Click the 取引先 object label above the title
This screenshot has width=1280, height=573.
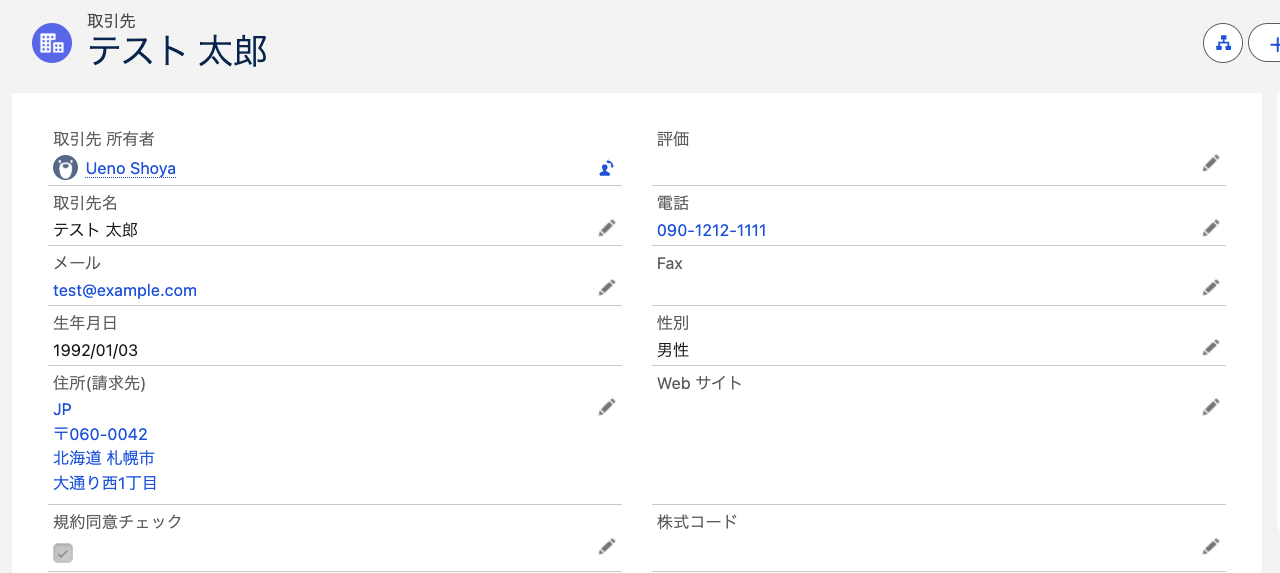(x=111, y=20)
